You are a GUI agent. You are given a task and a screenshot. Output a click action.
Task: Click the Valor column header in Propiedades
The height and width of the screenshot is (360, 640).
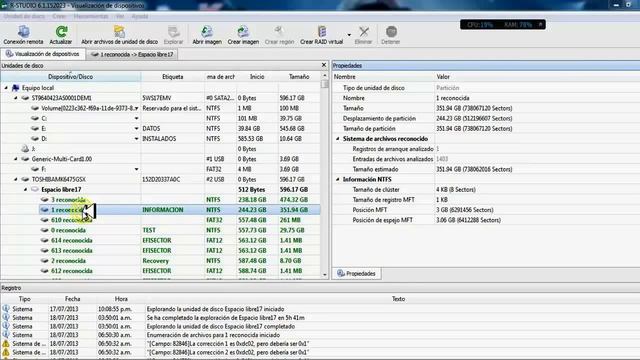[x=443, y=77]
